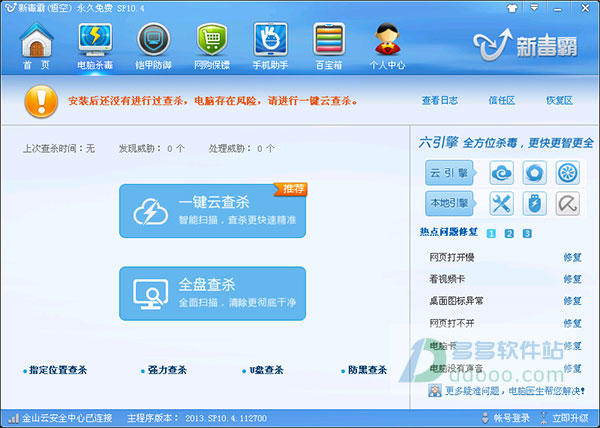Viewport: 600px width, 428px height.
Task: Click the cloud engine icon
Action: [x=501, y=173]
